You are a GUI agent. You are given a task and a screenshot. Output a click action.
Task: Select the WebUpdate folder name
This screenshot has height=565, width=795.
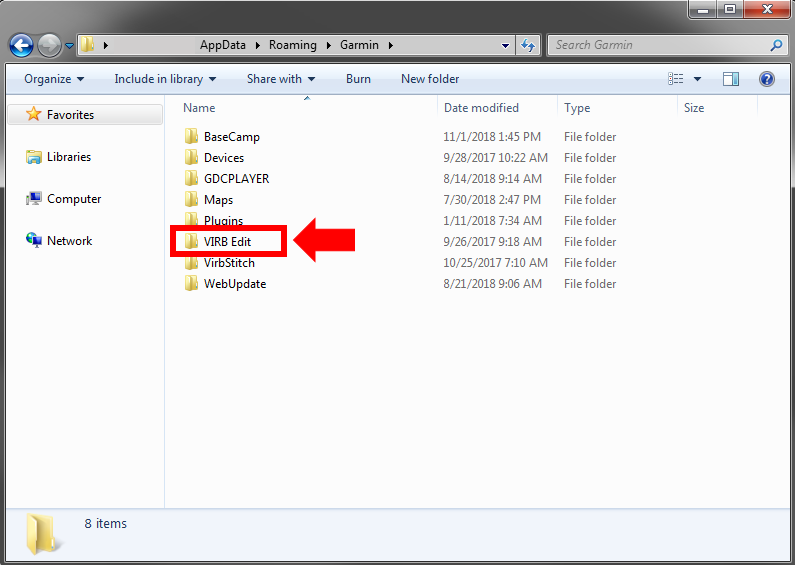[x=235, y=284]
